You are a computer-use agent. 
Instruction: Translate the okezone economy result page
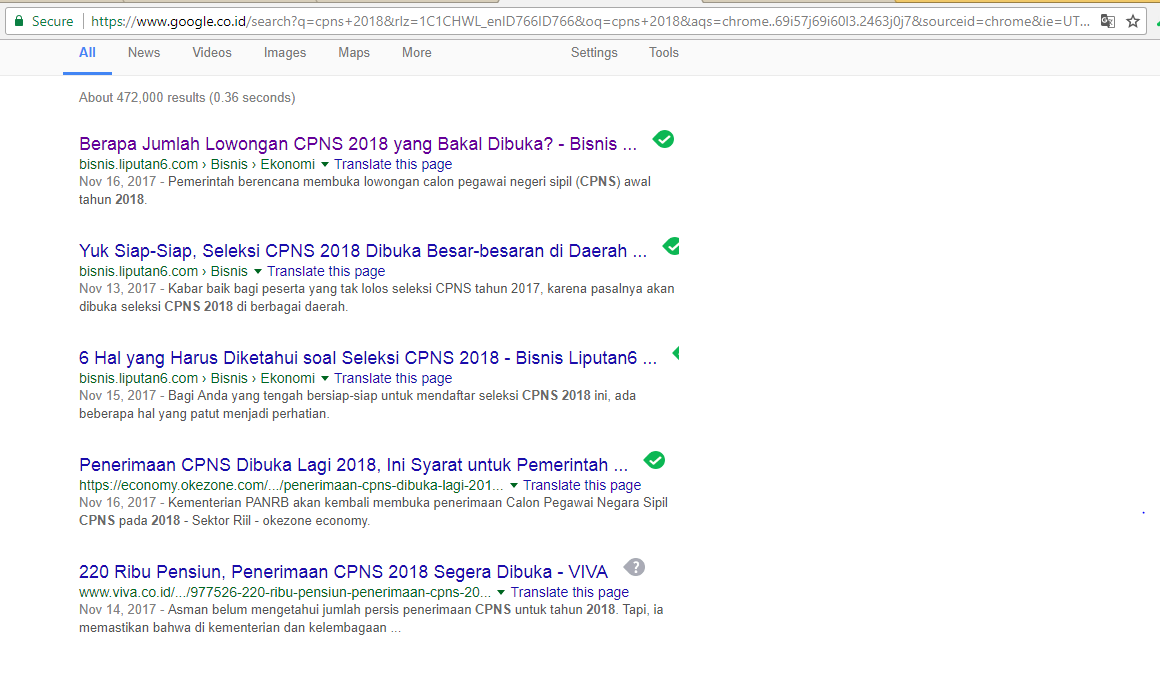point(582,486)
